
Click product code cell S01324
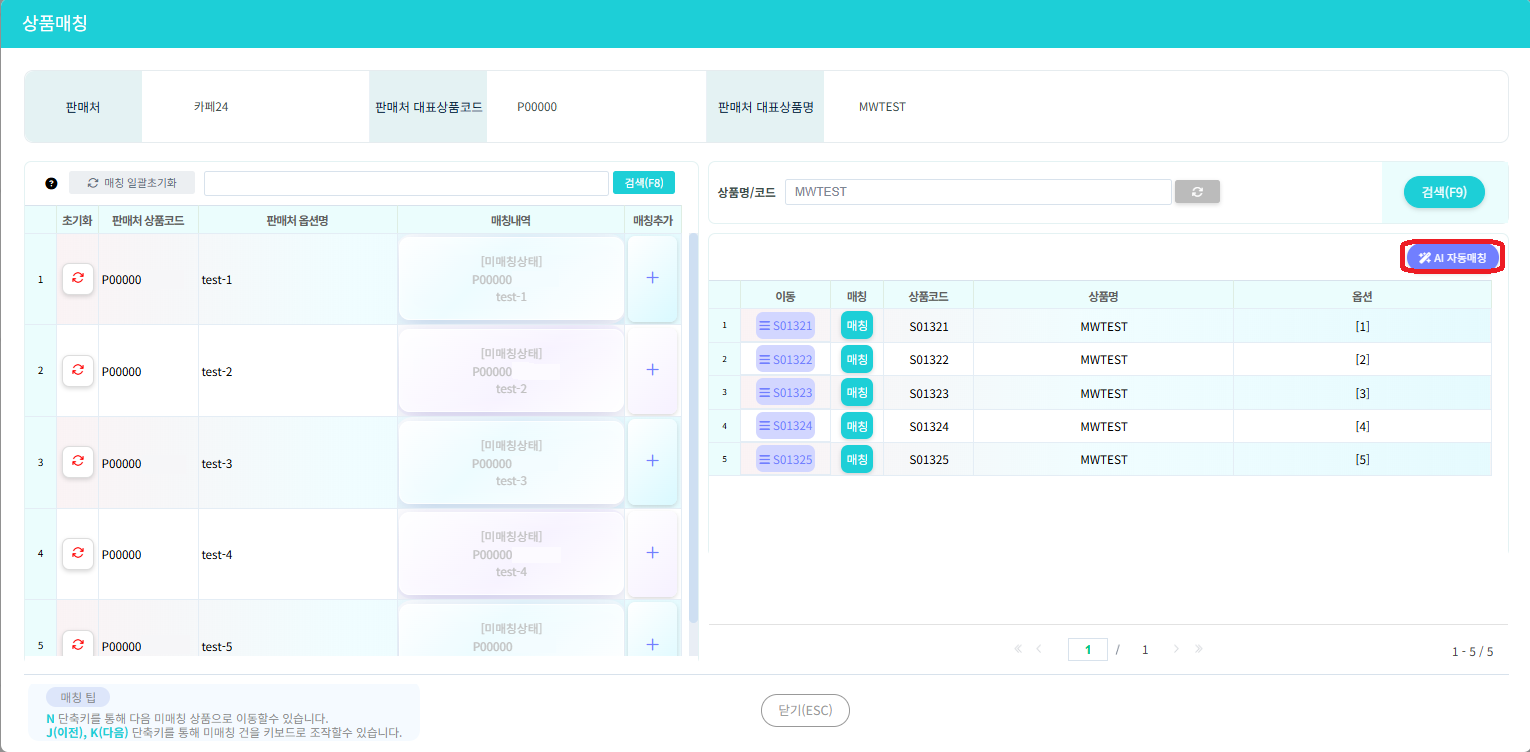[929, 427]
